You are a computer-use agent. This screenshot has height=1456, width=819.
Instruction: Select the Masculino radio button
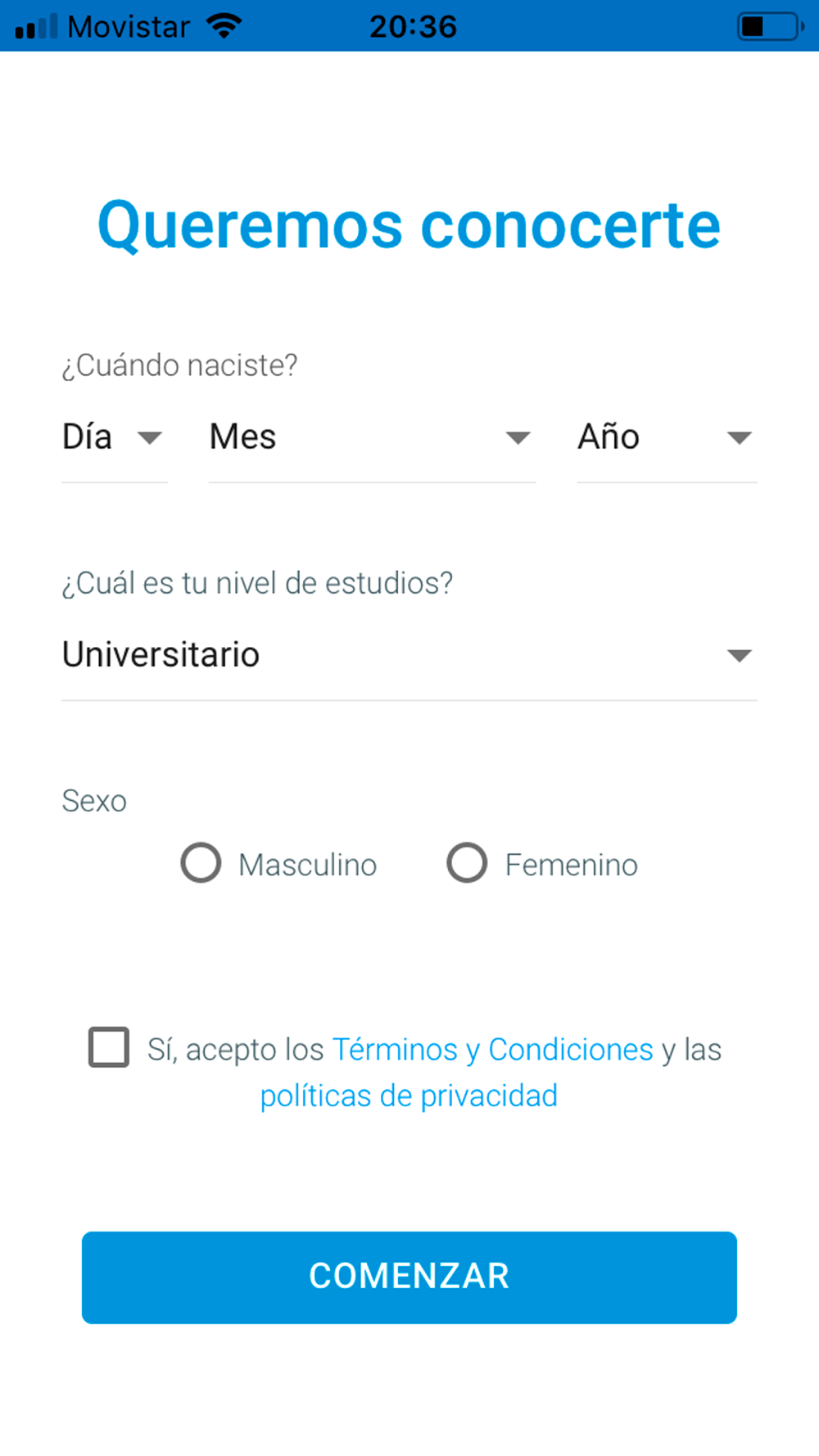click(201, 863)
